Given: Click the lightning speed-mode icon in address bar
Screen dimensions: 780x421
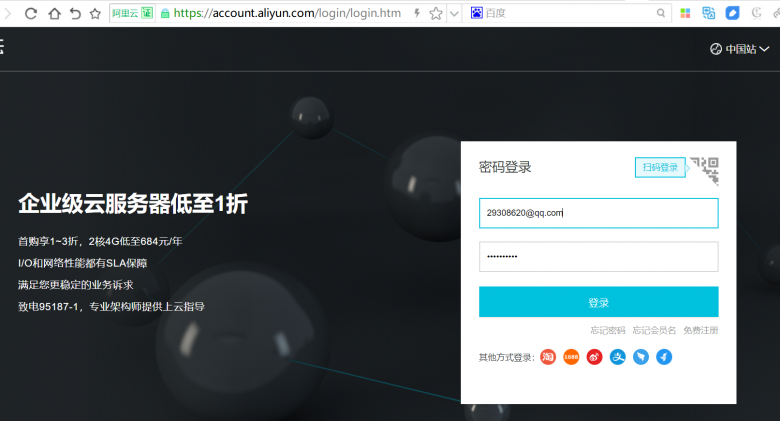Looking at the screenshot, I should click(x=417, y=13).
